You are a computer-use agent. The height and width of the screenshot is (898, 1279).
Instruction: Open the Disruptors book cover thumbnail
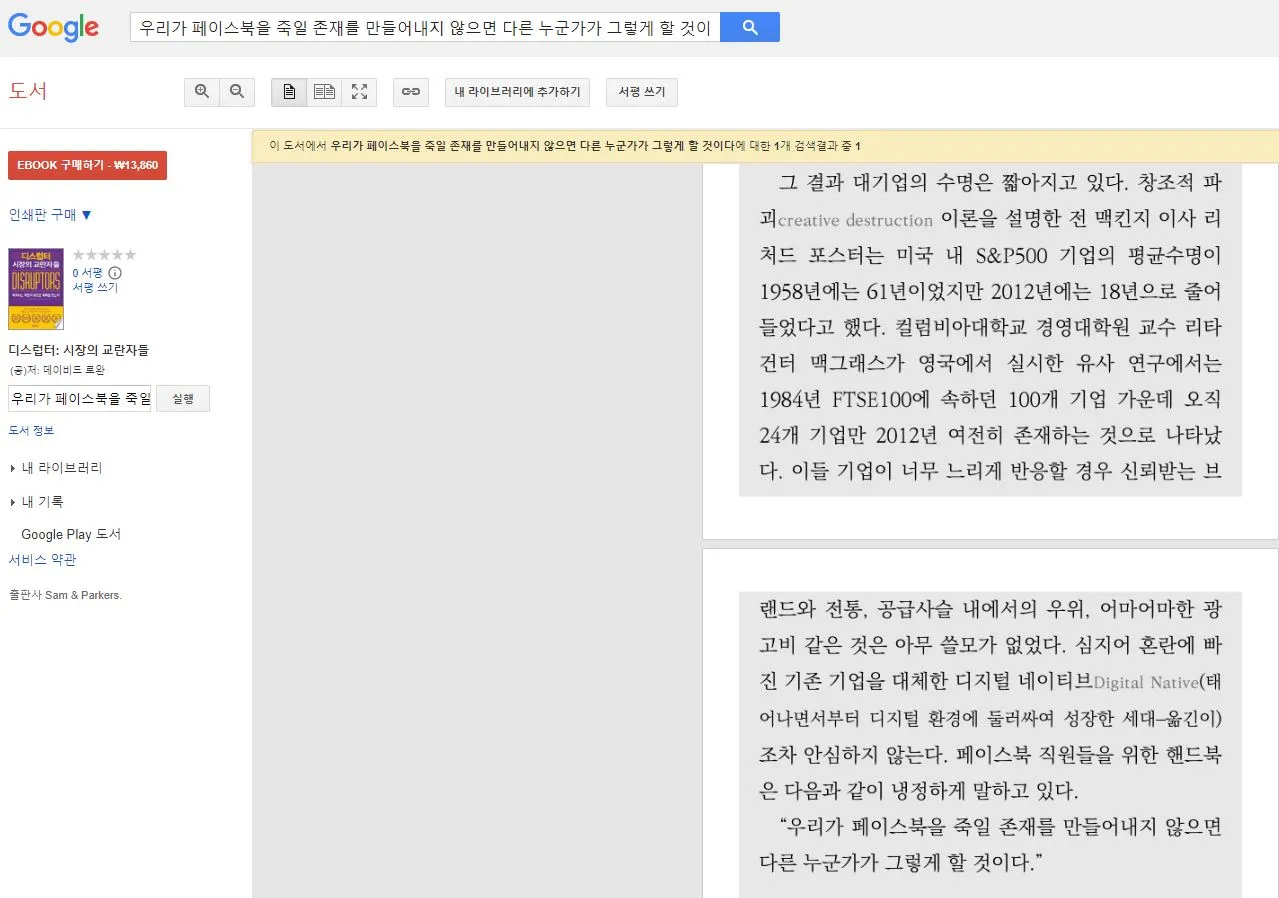point(36,289)
